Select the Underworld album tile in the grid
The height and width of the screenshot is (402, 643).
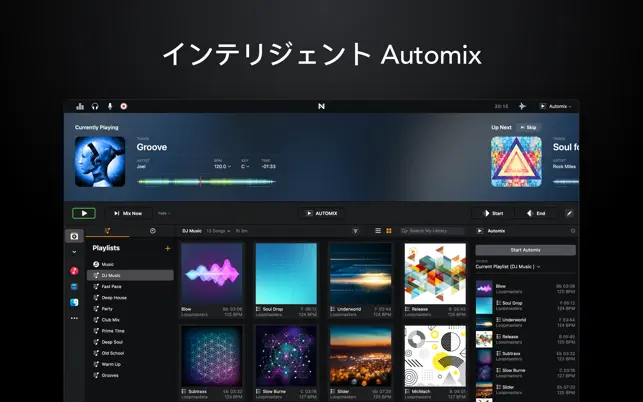point(360,280)
